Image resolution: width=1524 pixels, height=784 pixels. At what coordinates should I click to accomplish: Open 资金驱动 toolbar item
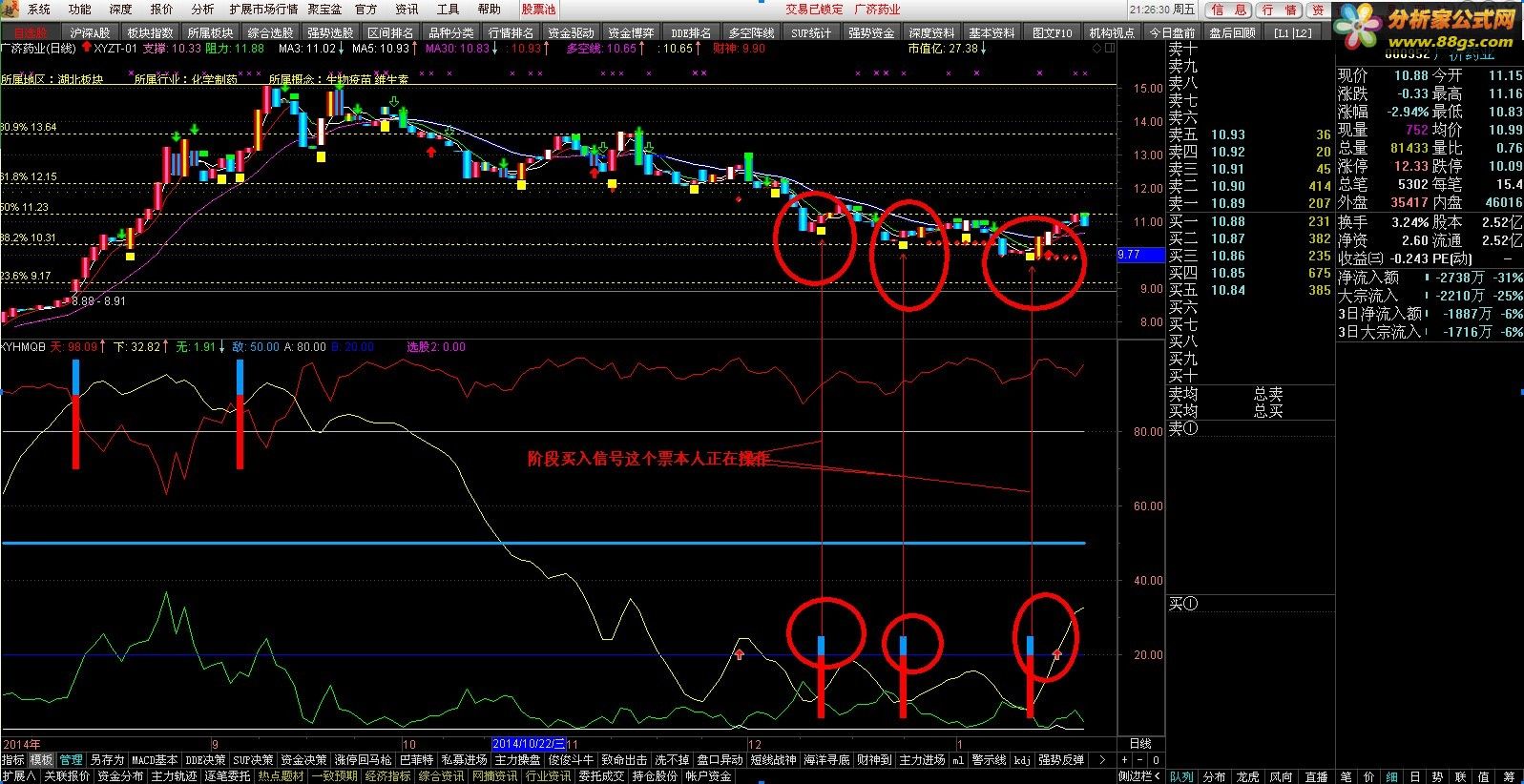(571, 32)
